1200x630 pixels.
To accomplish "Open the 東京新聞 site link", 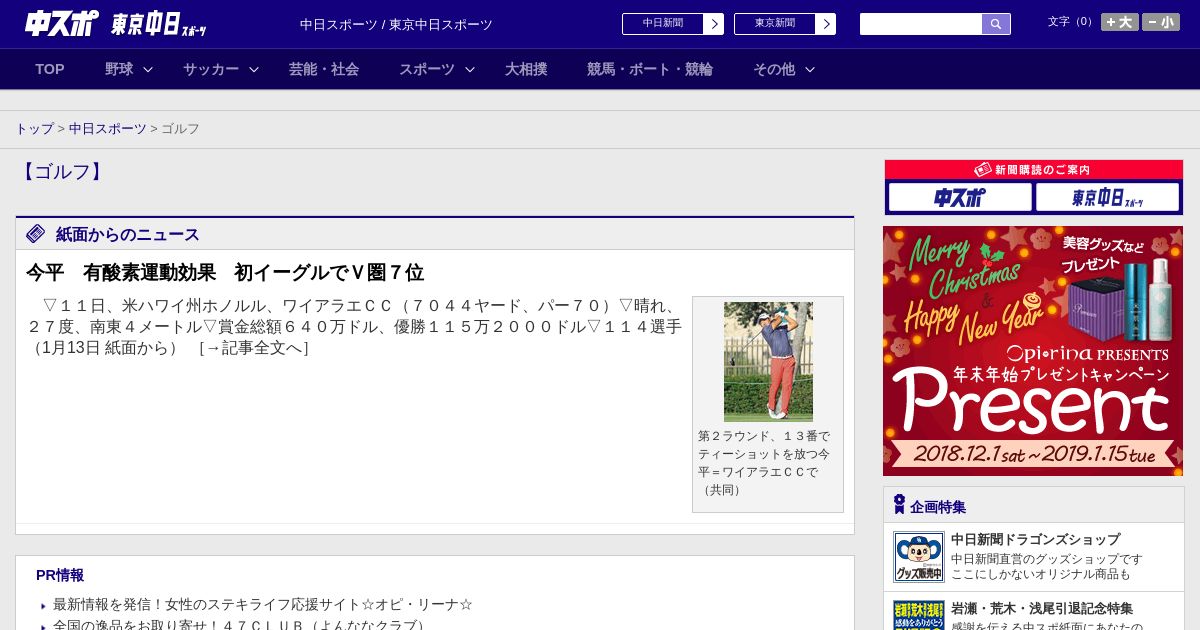I will (775, 24).
